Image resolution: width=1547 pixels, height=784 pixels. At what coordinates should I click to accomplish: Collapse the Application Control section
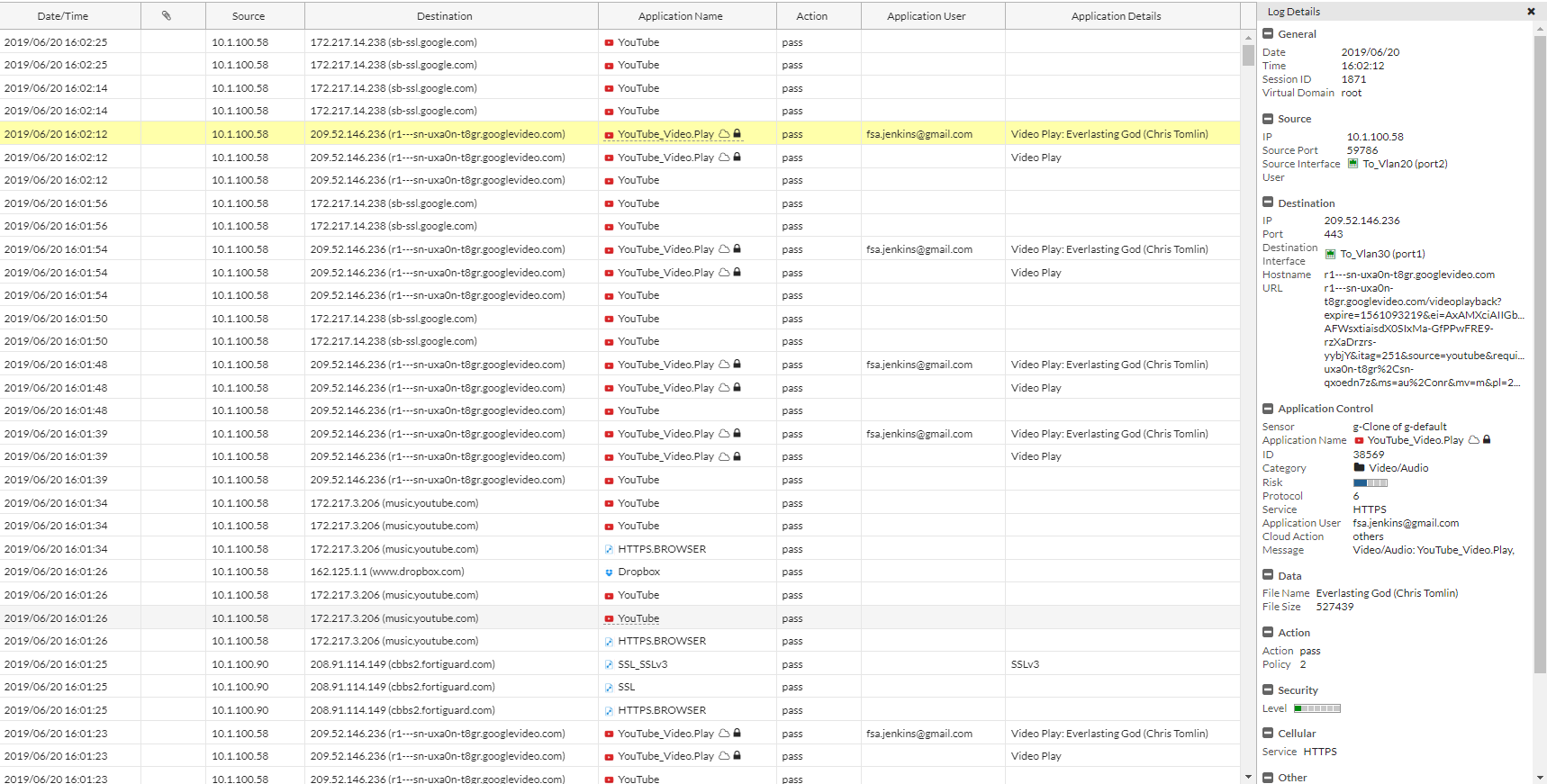pyautogui.click(x=1268, y=409)
